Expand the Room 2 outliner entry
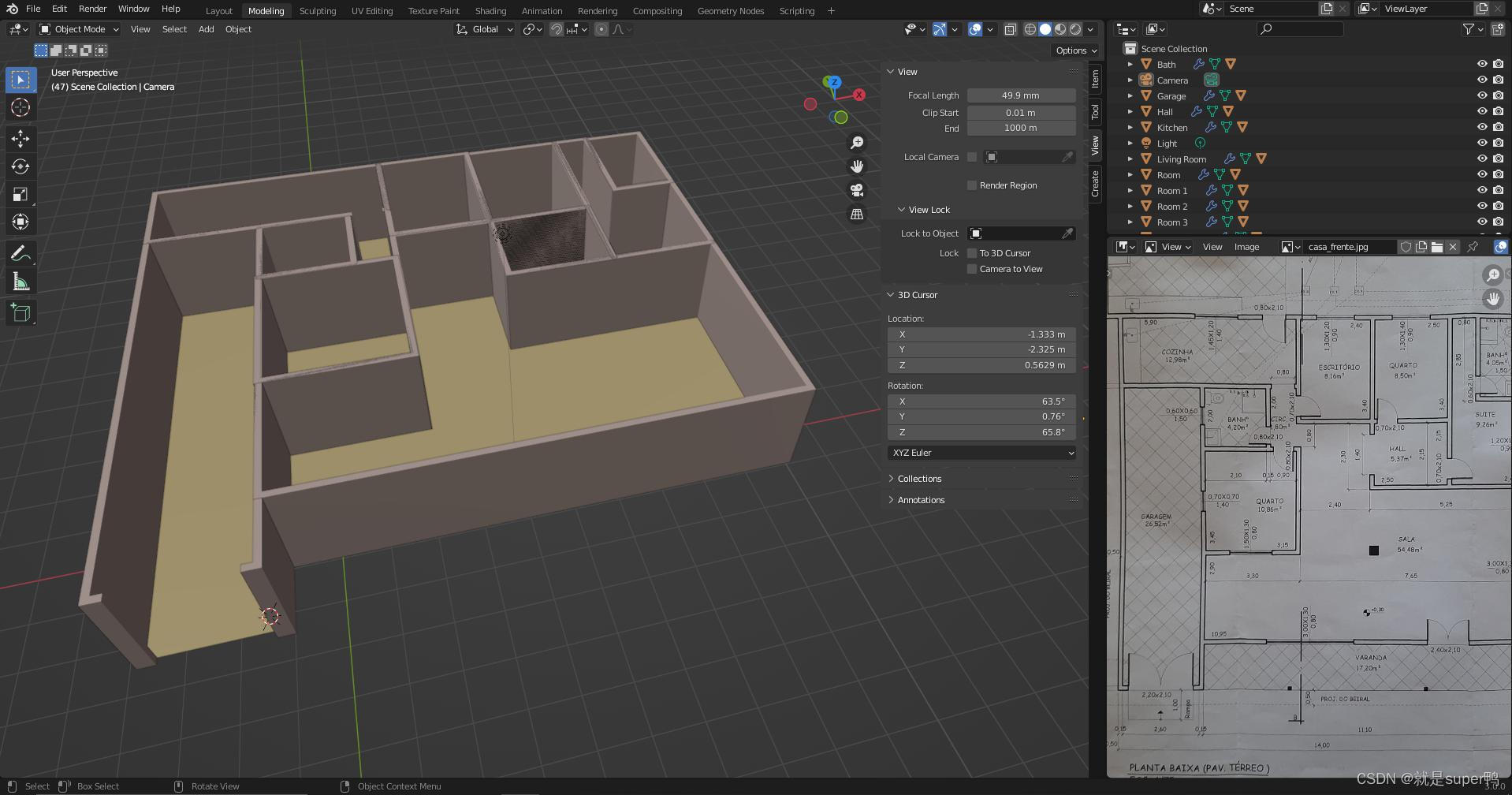Screen dimensions: 1512x795 pos(1130,206)
